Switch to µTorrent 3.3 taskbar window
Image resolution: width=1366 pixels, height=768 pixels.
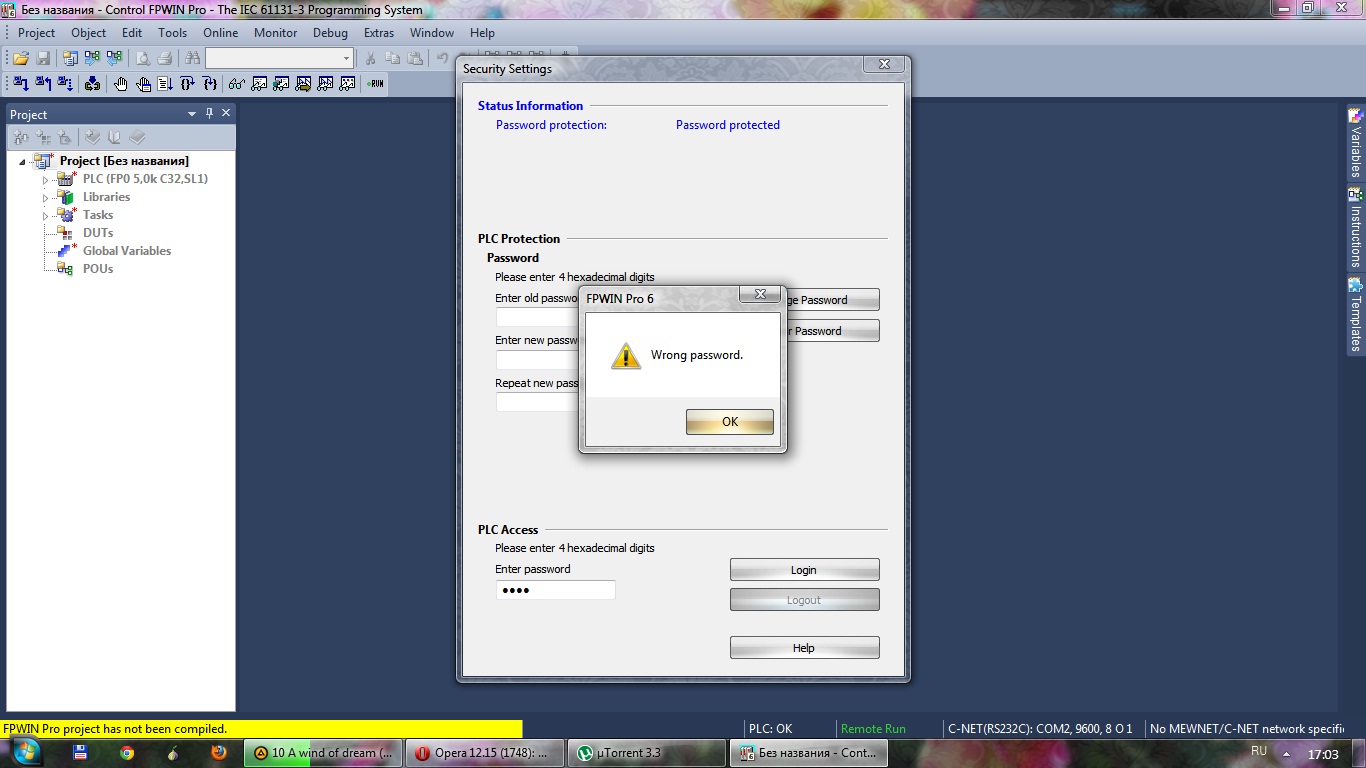[x=645, y=753]
